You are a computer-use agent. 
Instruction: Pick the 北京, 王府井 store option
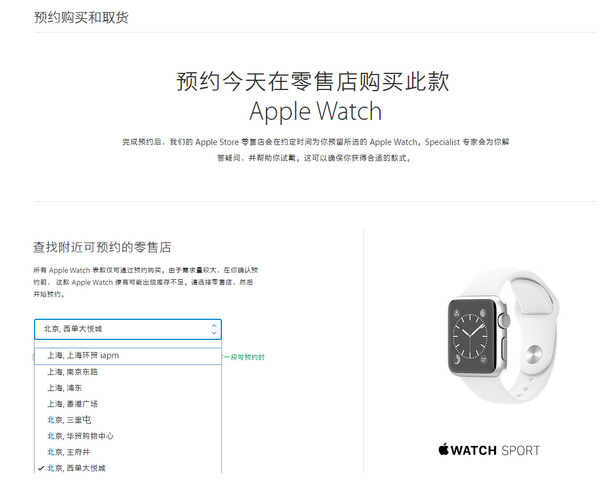(128, 452)
